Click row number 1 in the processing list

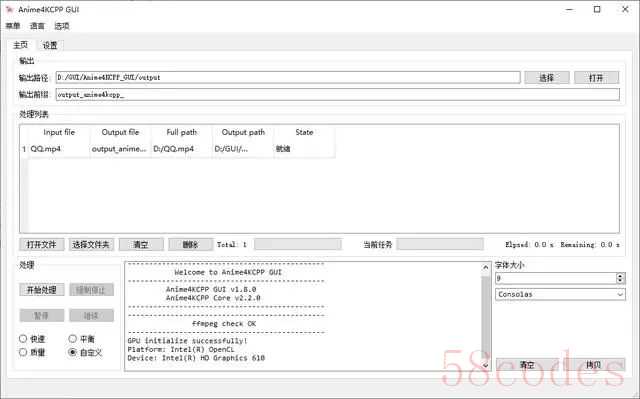pyautogui.click(x=24, y=149)
